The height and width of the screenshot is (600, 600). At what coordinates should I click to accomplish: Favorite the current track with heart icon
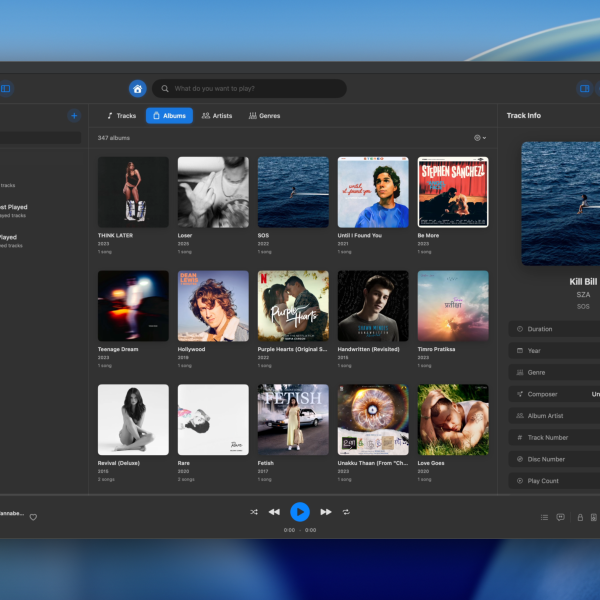[33, 517]
